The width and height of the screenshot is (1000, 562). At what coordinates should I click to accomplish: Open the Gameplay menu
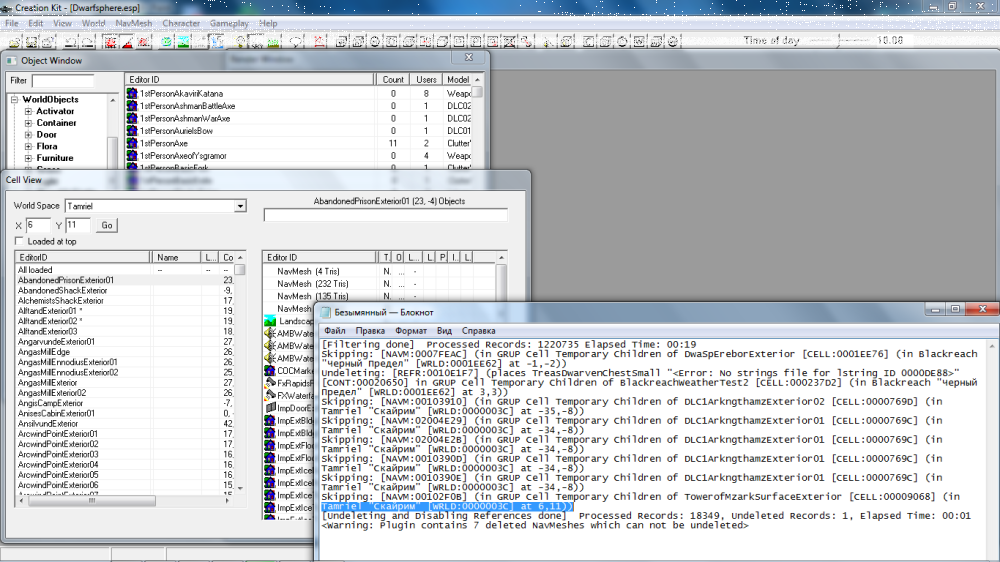[229, 24]
